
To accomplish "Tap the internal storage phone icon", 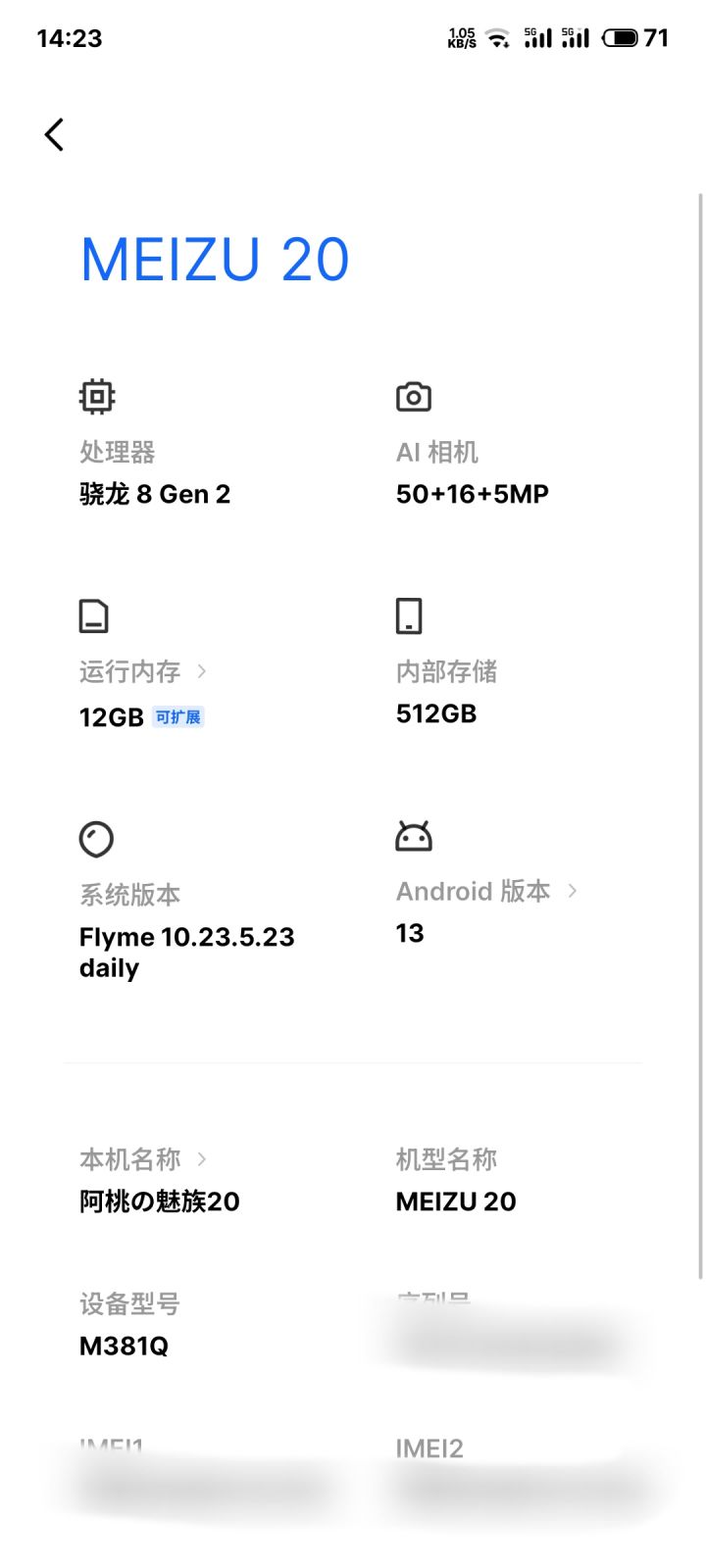I will 409,616.
